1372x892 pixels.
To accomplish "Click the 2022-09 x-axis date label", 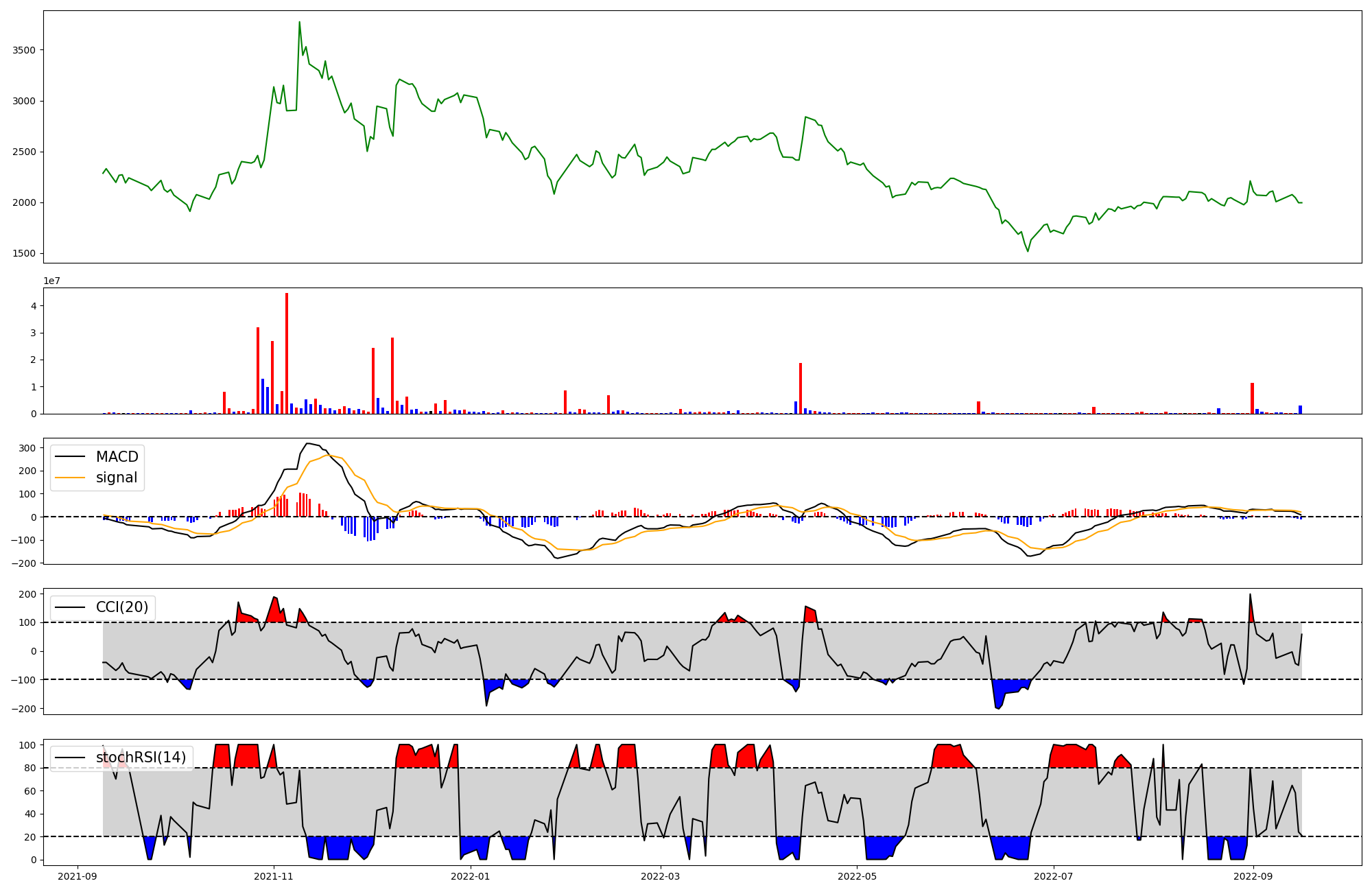I will 1253,876.
